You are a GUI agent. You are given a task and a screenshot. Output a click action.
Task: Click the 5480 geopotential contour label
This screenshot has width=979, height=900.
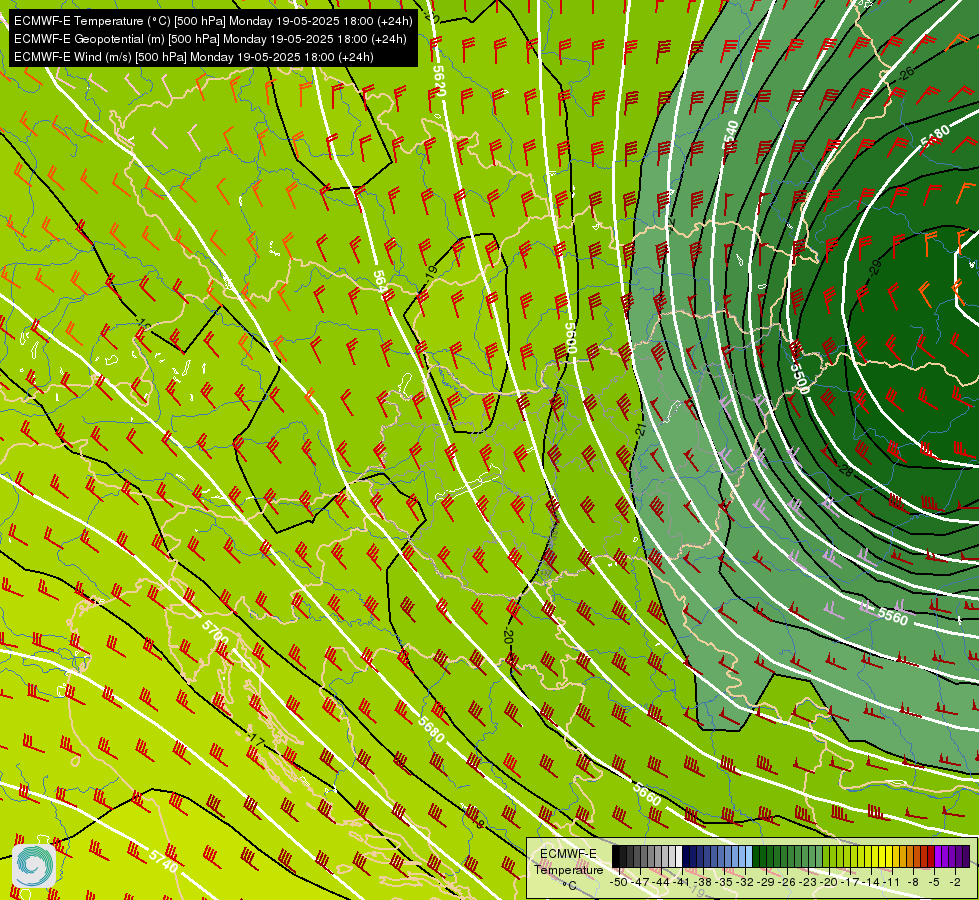point(935,136)
